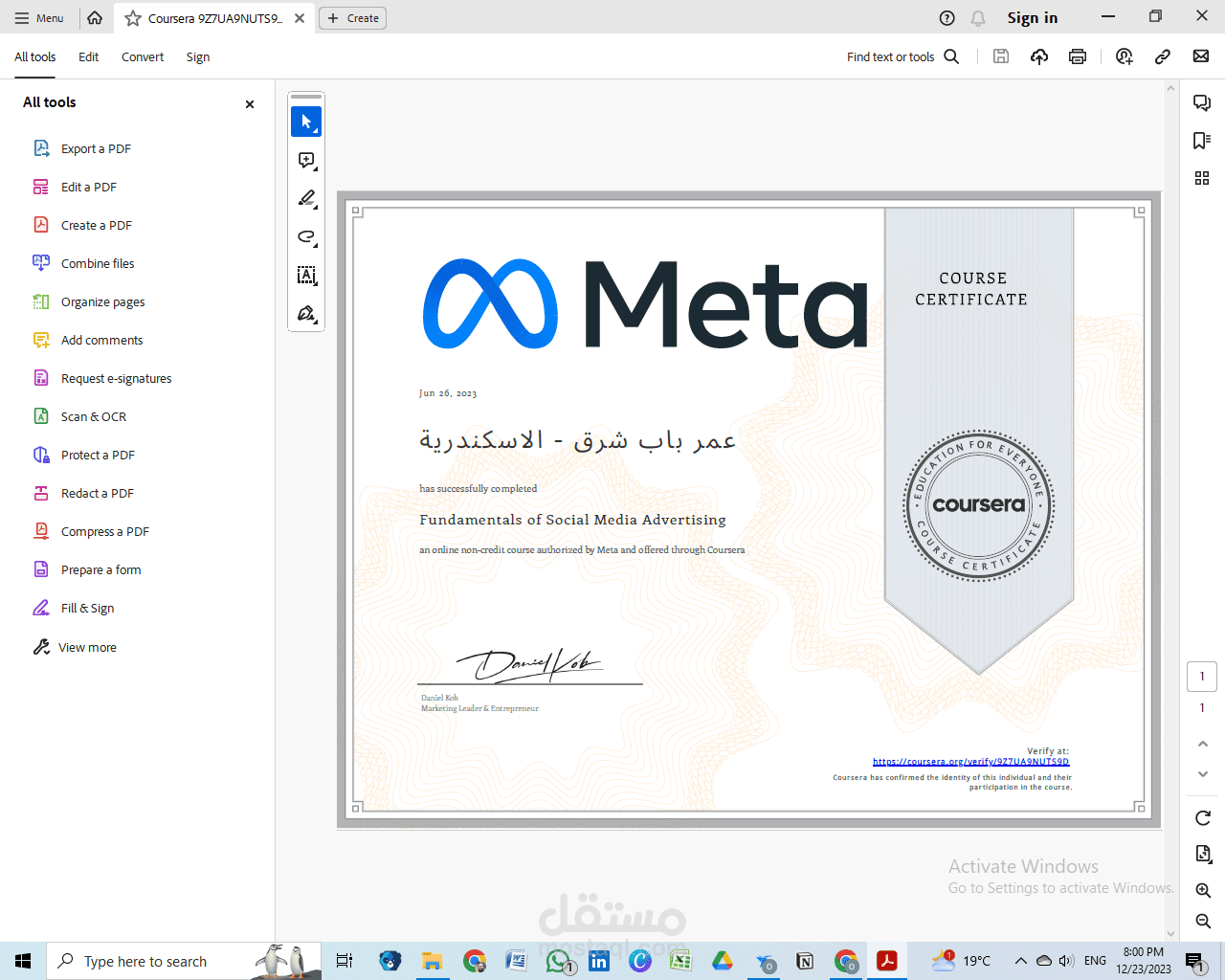Open the Windows Start menu

coord(23,961)
